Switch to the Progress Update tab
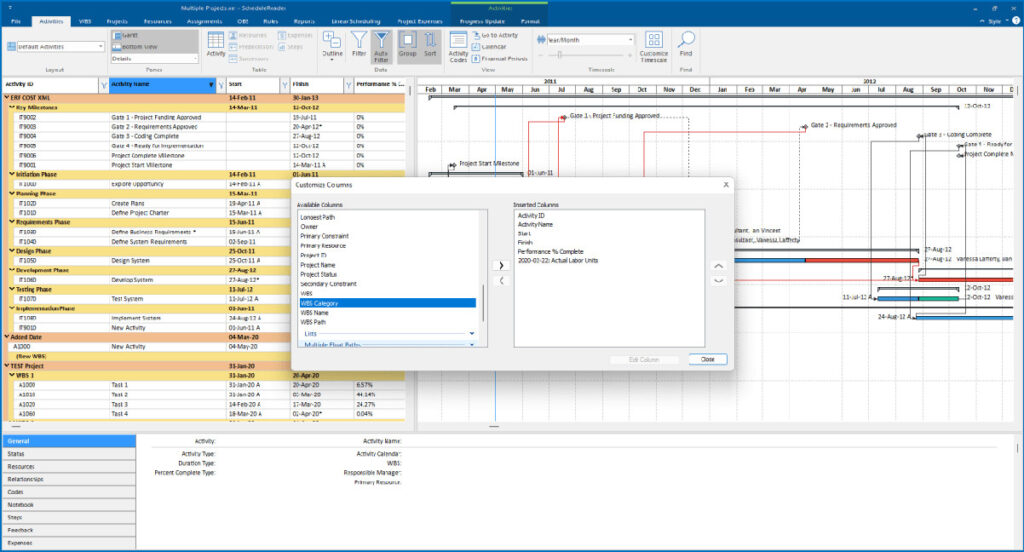 482,22
